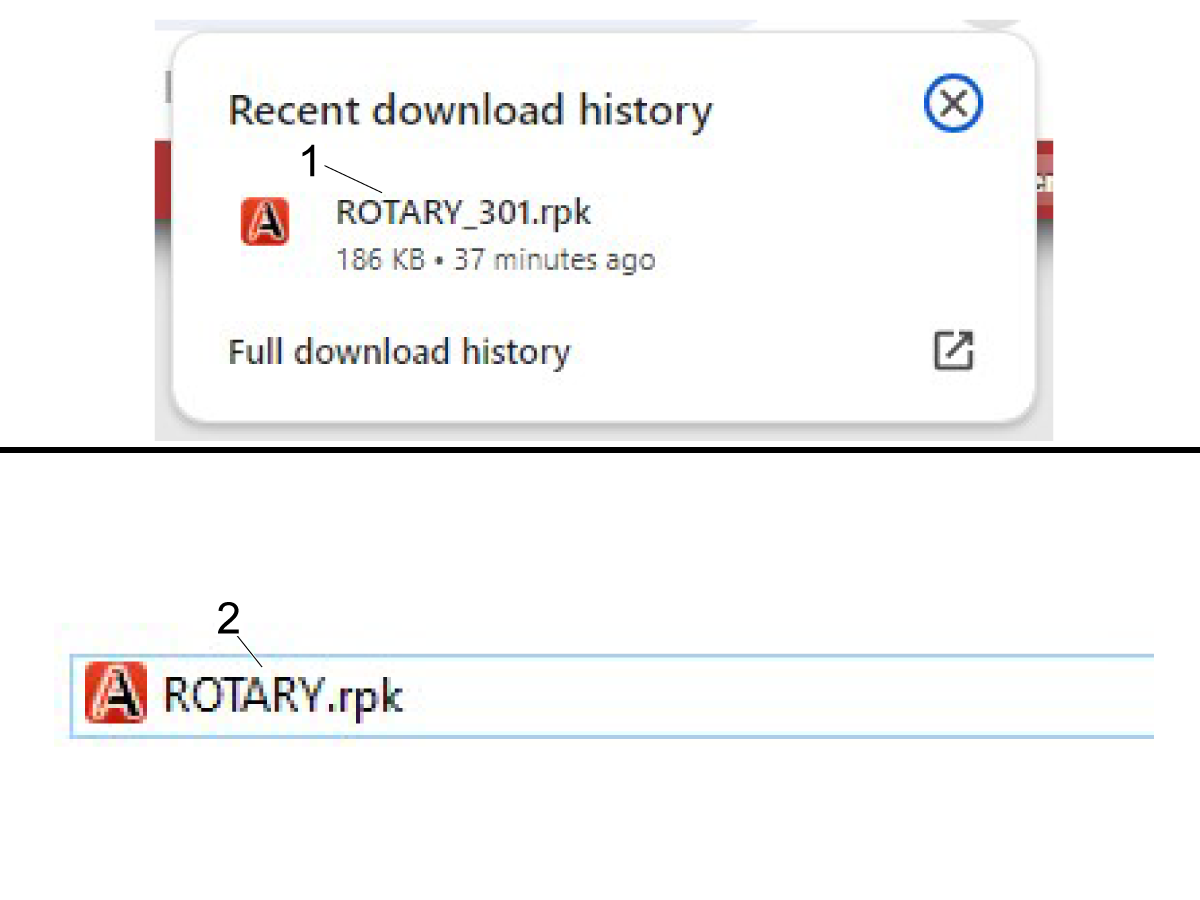
Task: Click the Recent download history heading
Action: (x=470, y=109)
